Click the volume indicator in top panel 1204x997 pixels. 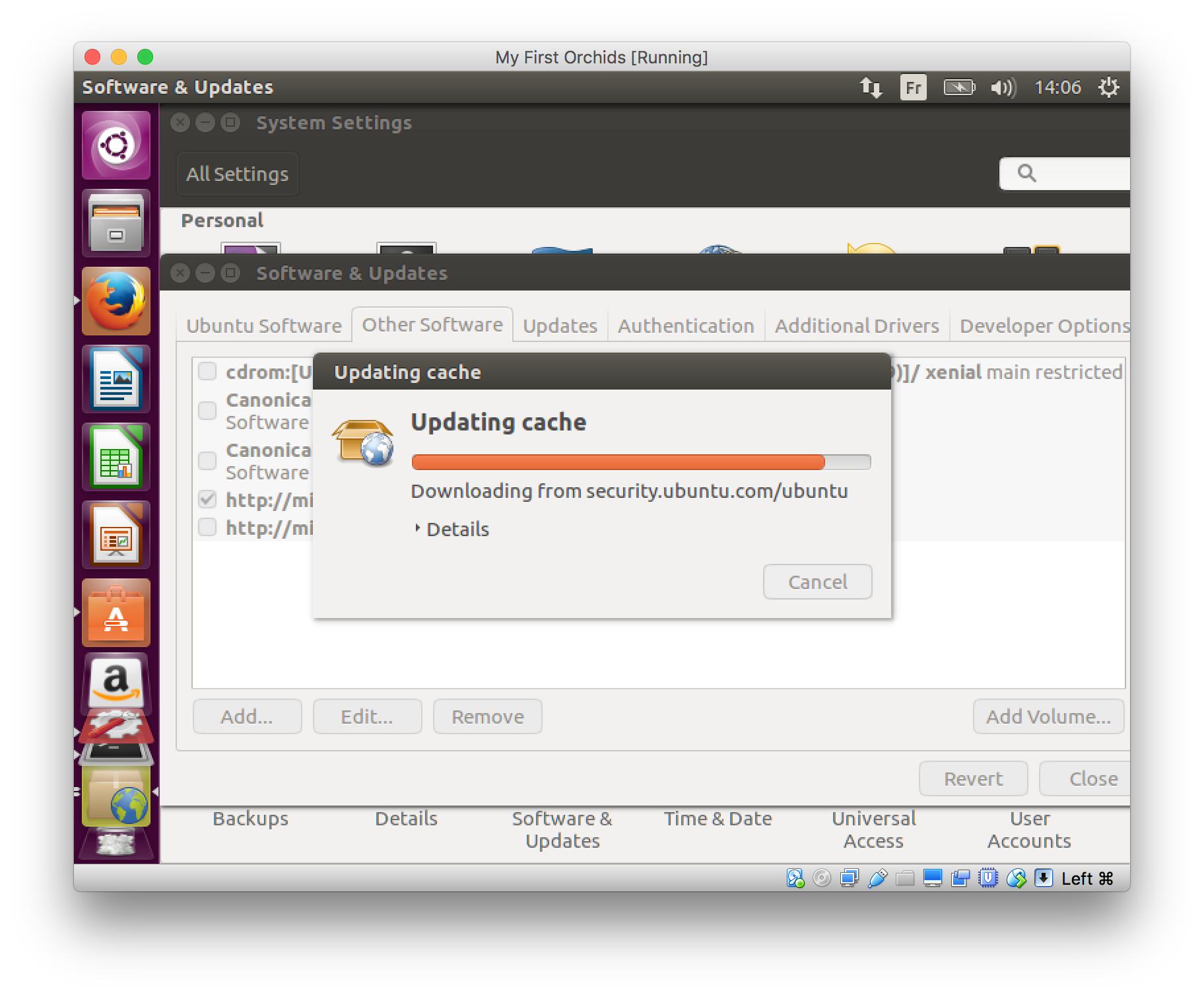point(1003,87)
